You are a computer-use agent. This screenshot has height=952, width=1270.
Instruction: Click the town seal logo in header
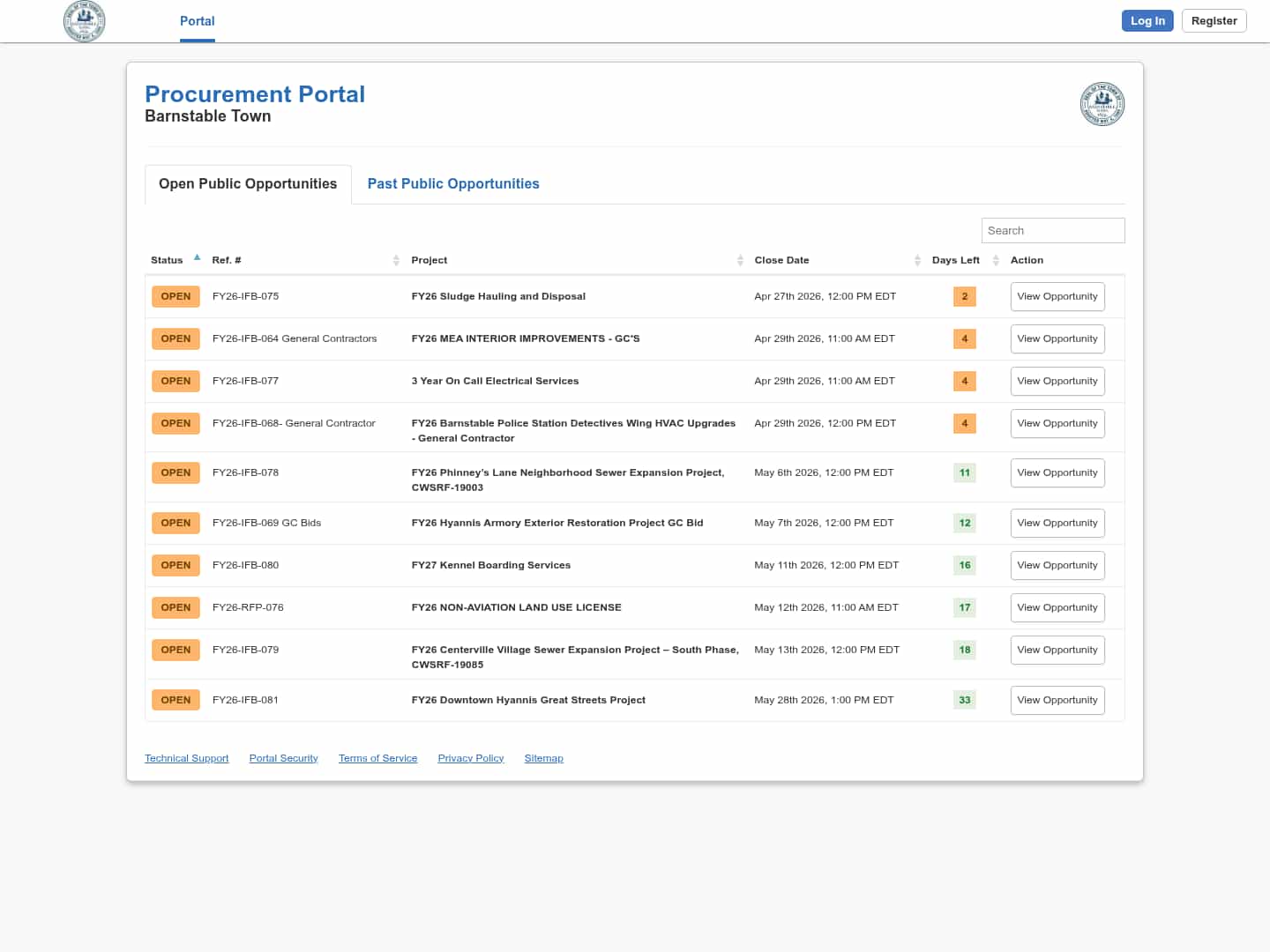[85, 21]
